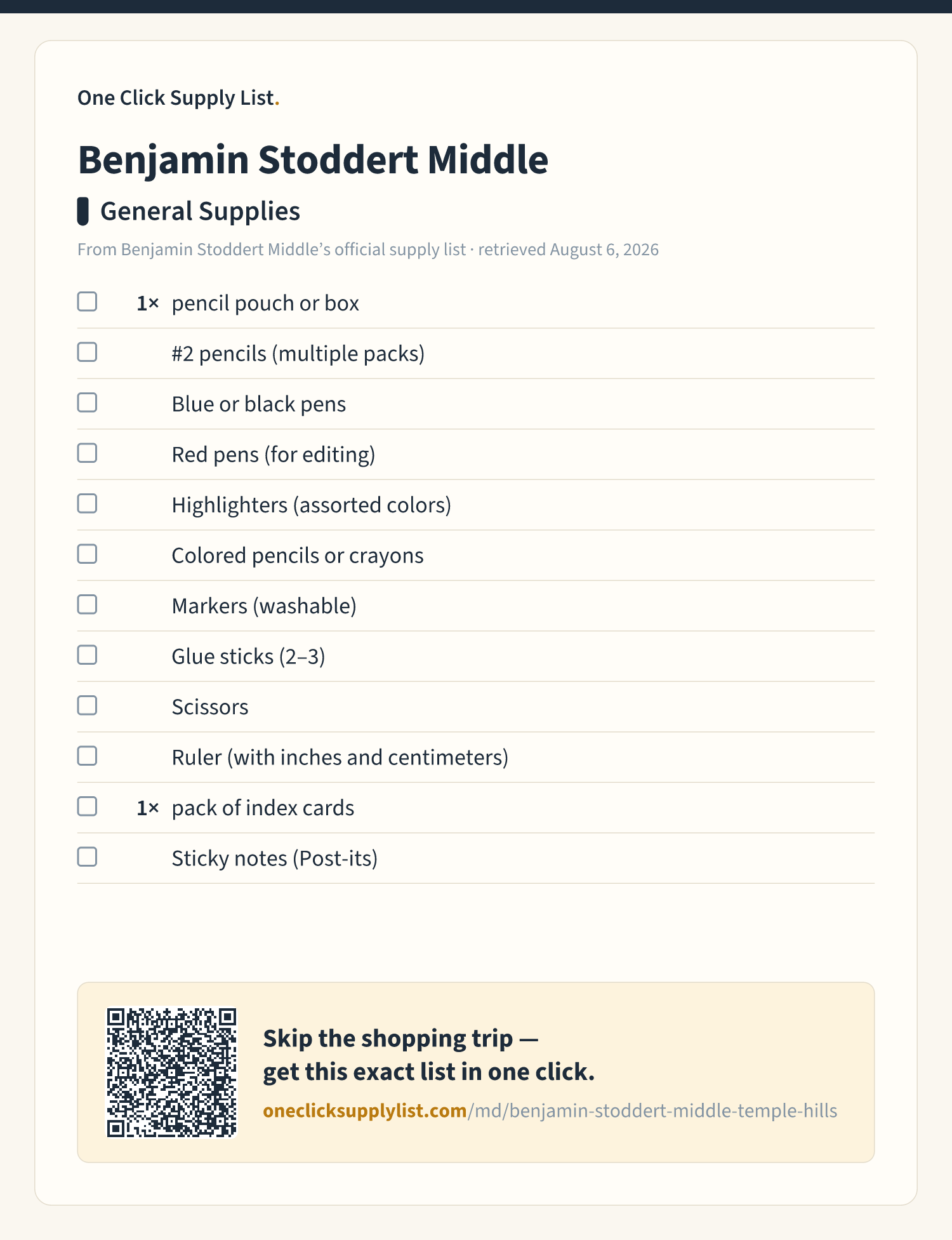Check the Ruler item checkbox
The height and width of the screenshot is (1240, 952).
coord(87,756)
